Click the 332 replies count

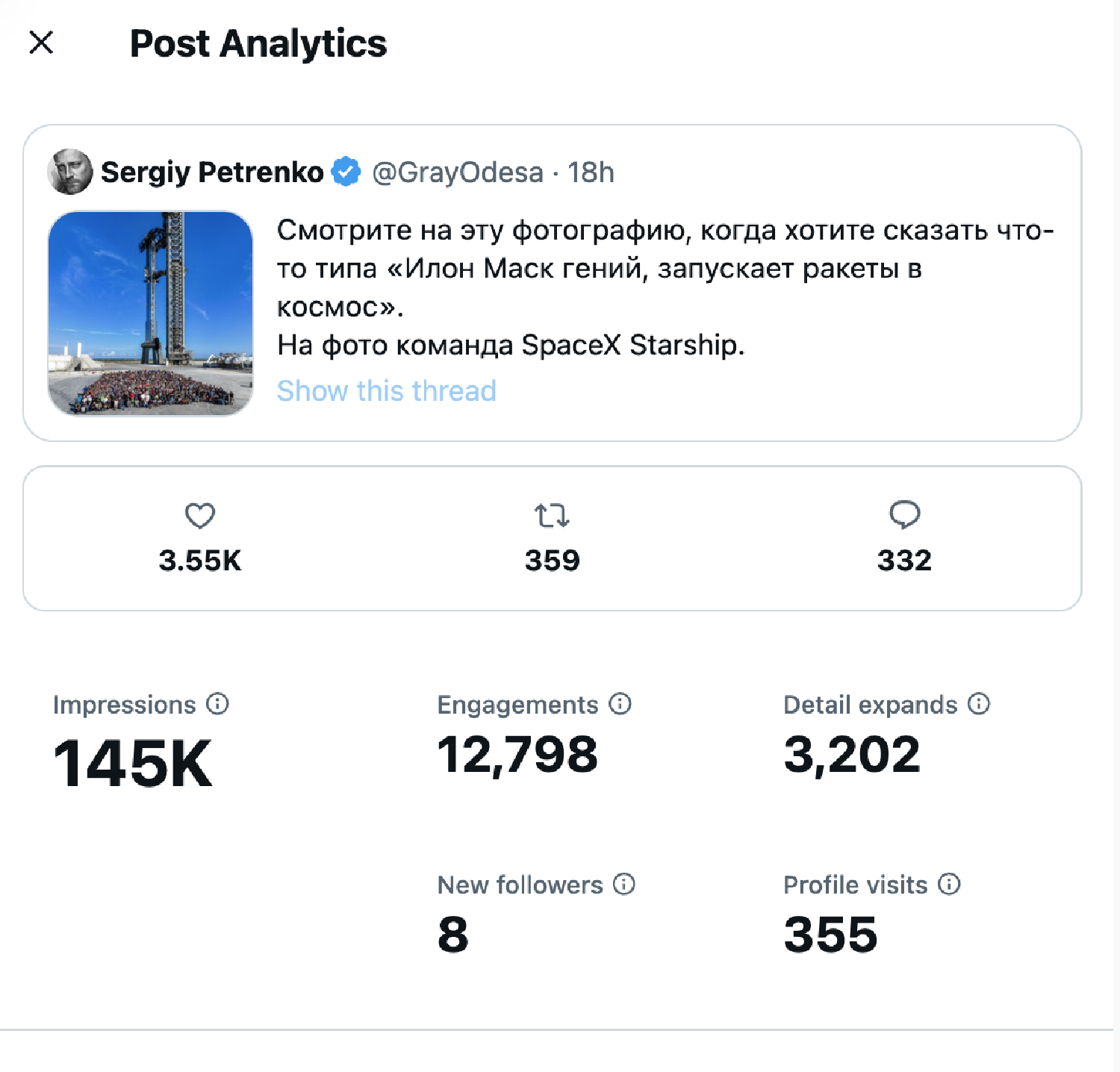(904, 561)
